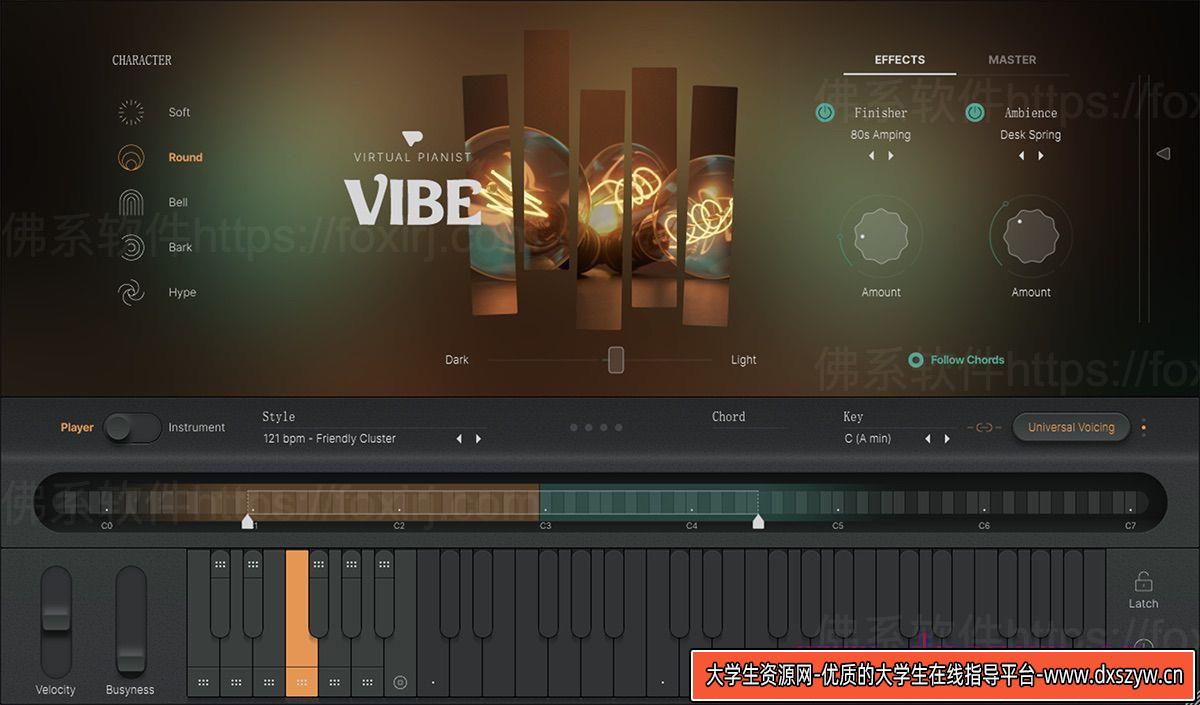Screen dimensions: 1200x705
Task: Open the Style dropdown 121 bpm - Friendly Cluster
Action: [x=330, y=439]
